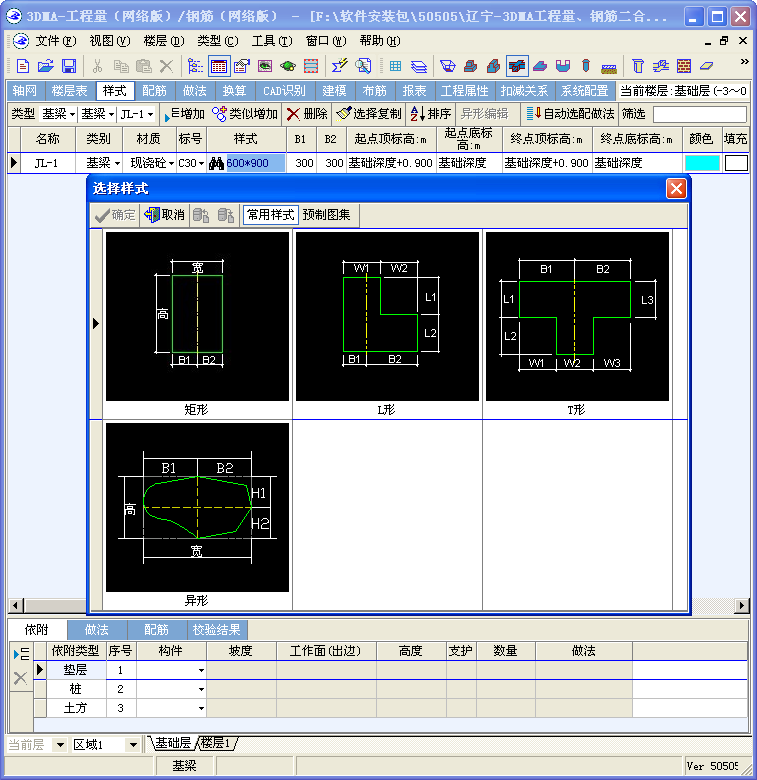Click the tree structure toolbar icon
Screen dimensions: 757x780
coord(195,66)
